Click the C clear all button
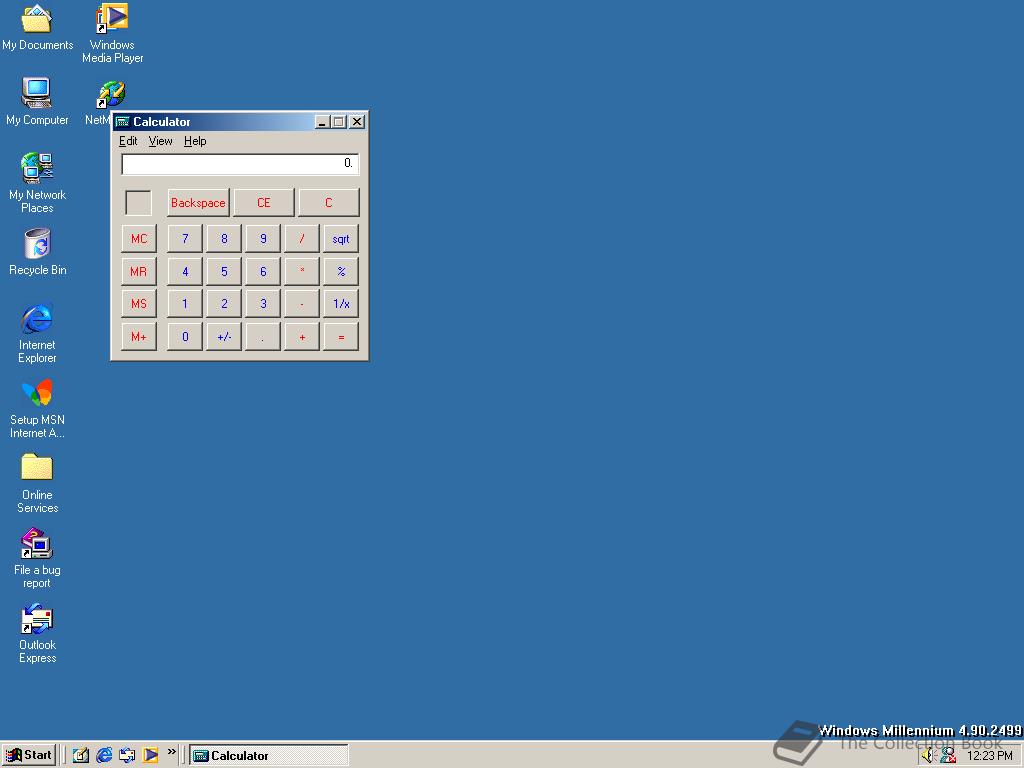 point(328,202)
